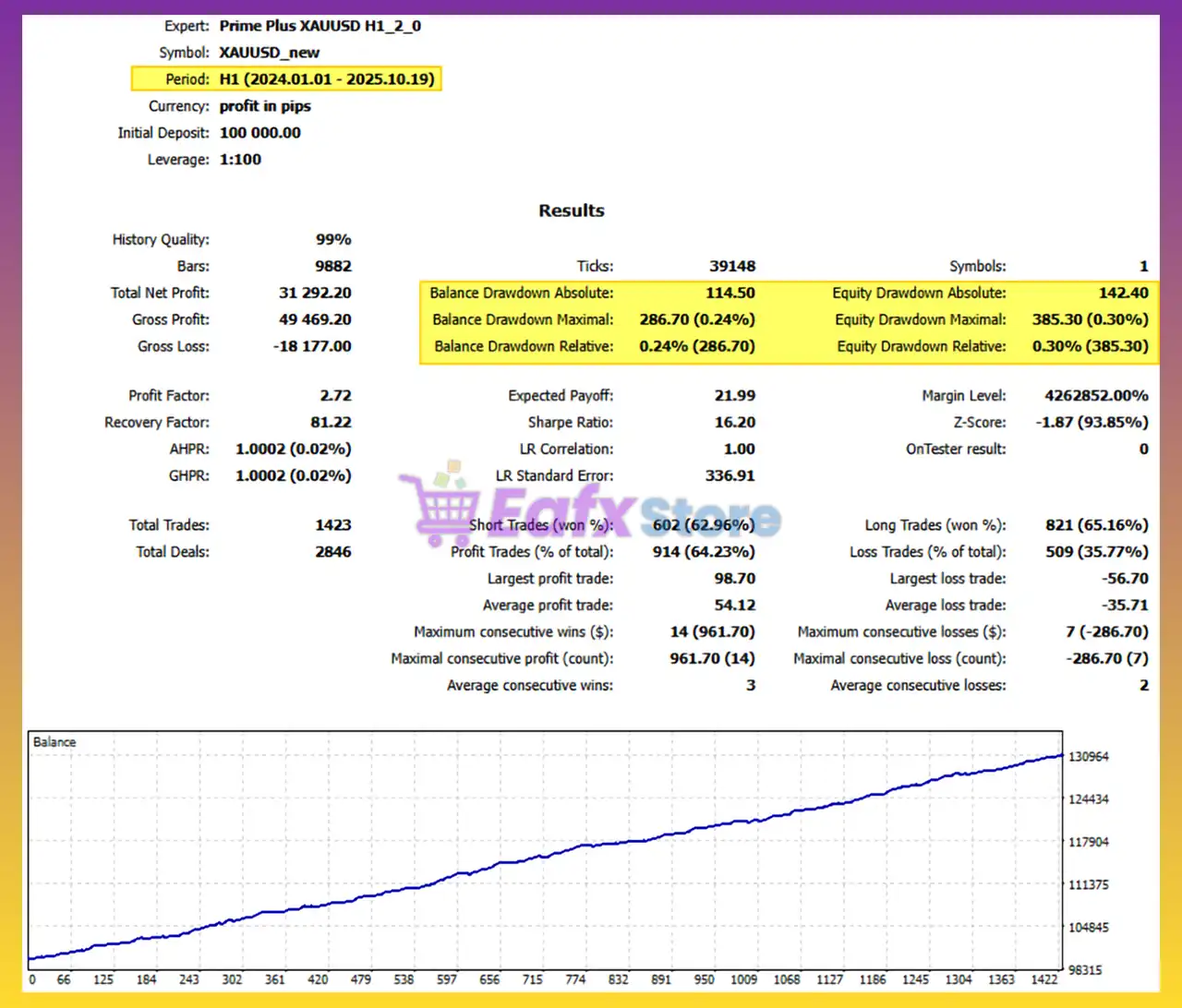This screenshot has height=1008, width=1182.
Task: Click the Equity Drawdown Relative value
Action: (1090, 346)
